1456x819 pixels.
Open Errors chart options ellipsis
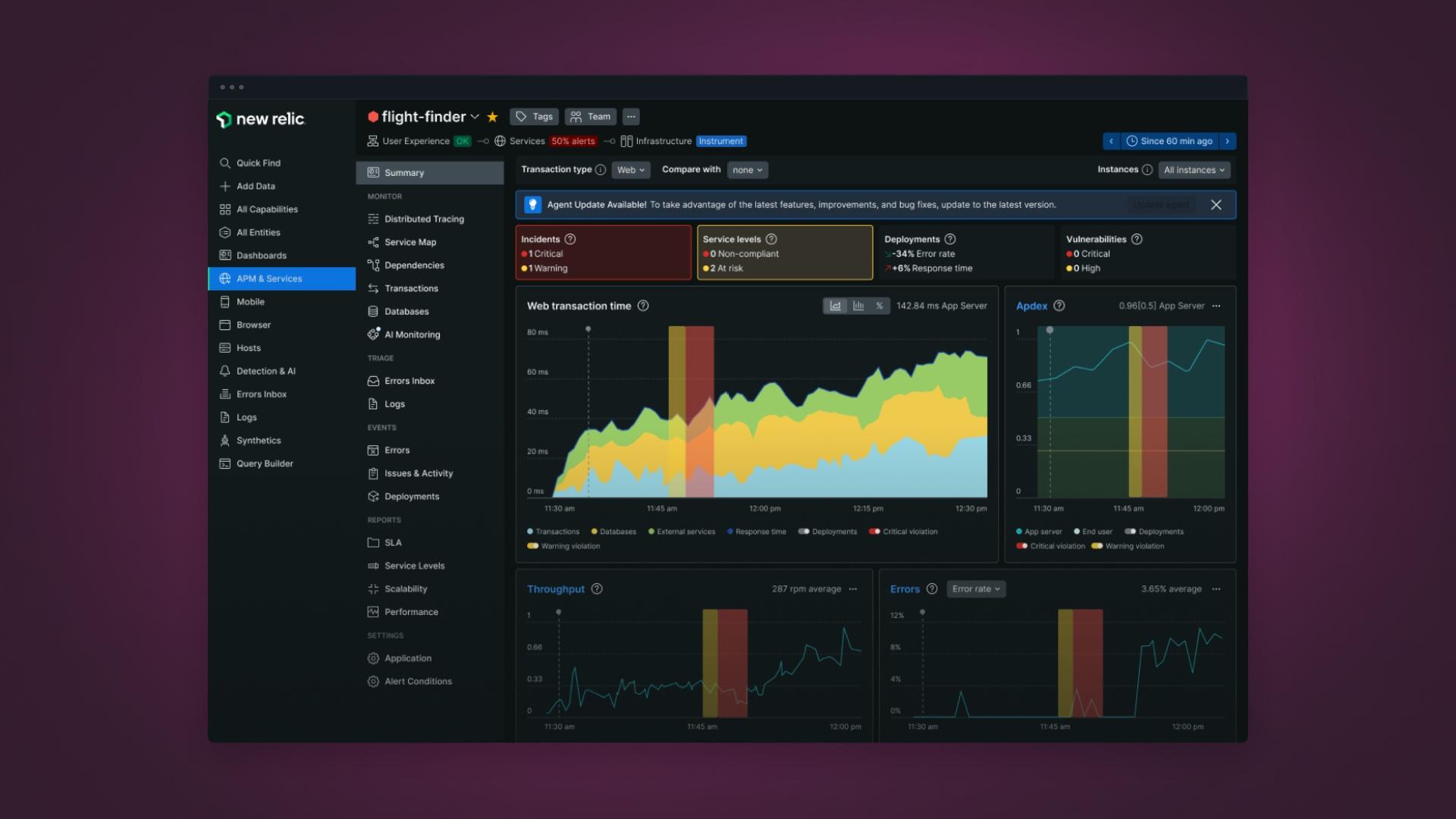tap(1216, 589)
